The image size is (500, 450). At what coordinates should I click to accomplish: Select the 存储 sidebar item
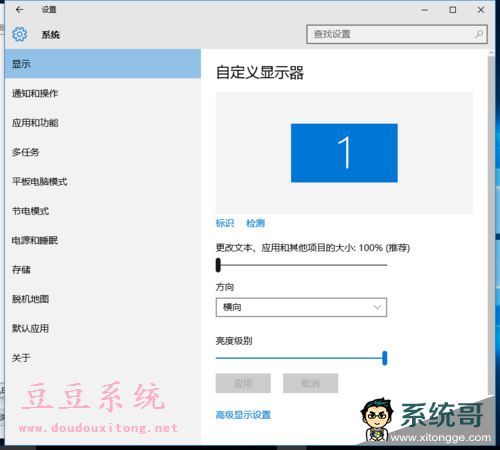(x=103, y=269)
